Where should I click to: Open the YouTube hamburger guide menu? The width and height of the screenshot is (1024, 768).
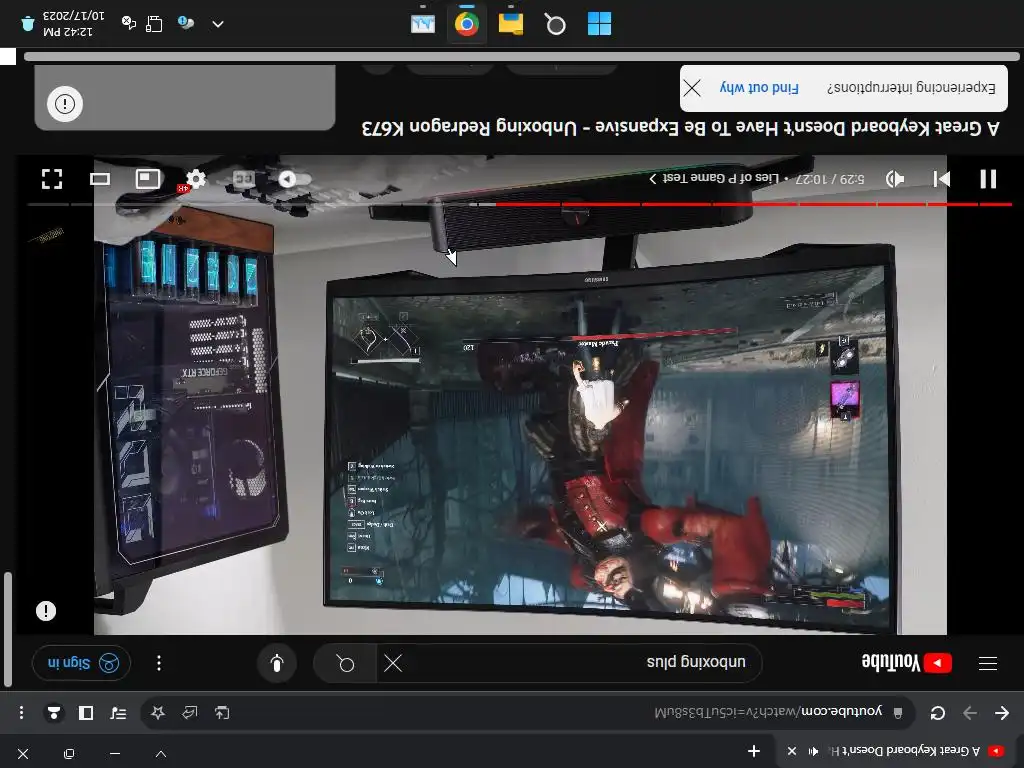click(x=988, y=664)
